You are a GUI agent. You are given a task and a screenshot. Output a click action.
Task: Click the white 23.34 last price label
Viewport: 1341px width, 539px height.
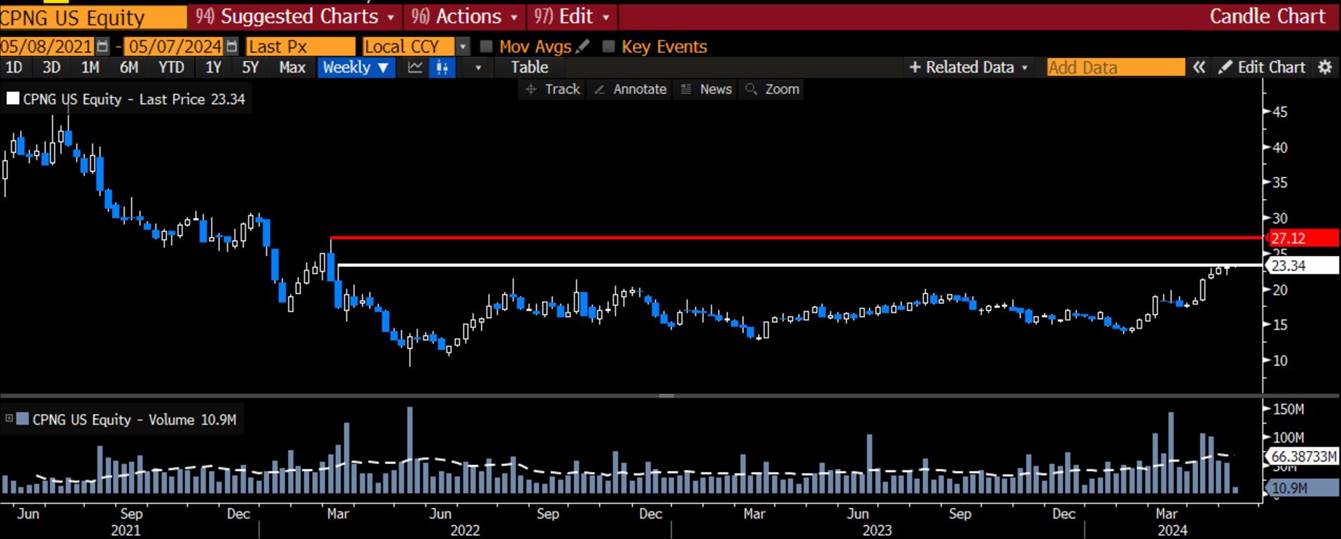[x=1303, y=265]
